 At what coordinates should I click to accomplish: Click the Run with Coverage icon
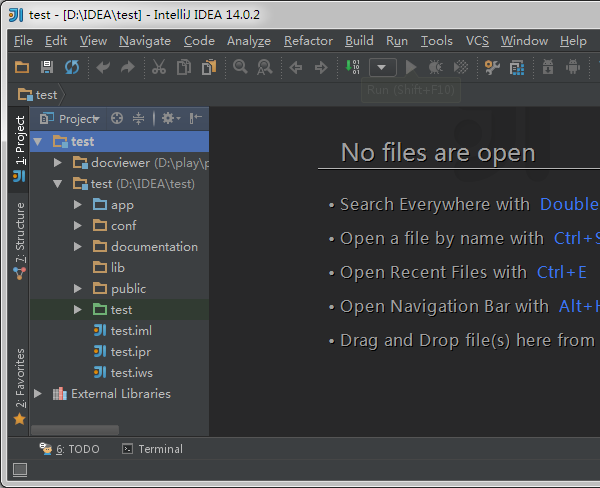[461, 67]
